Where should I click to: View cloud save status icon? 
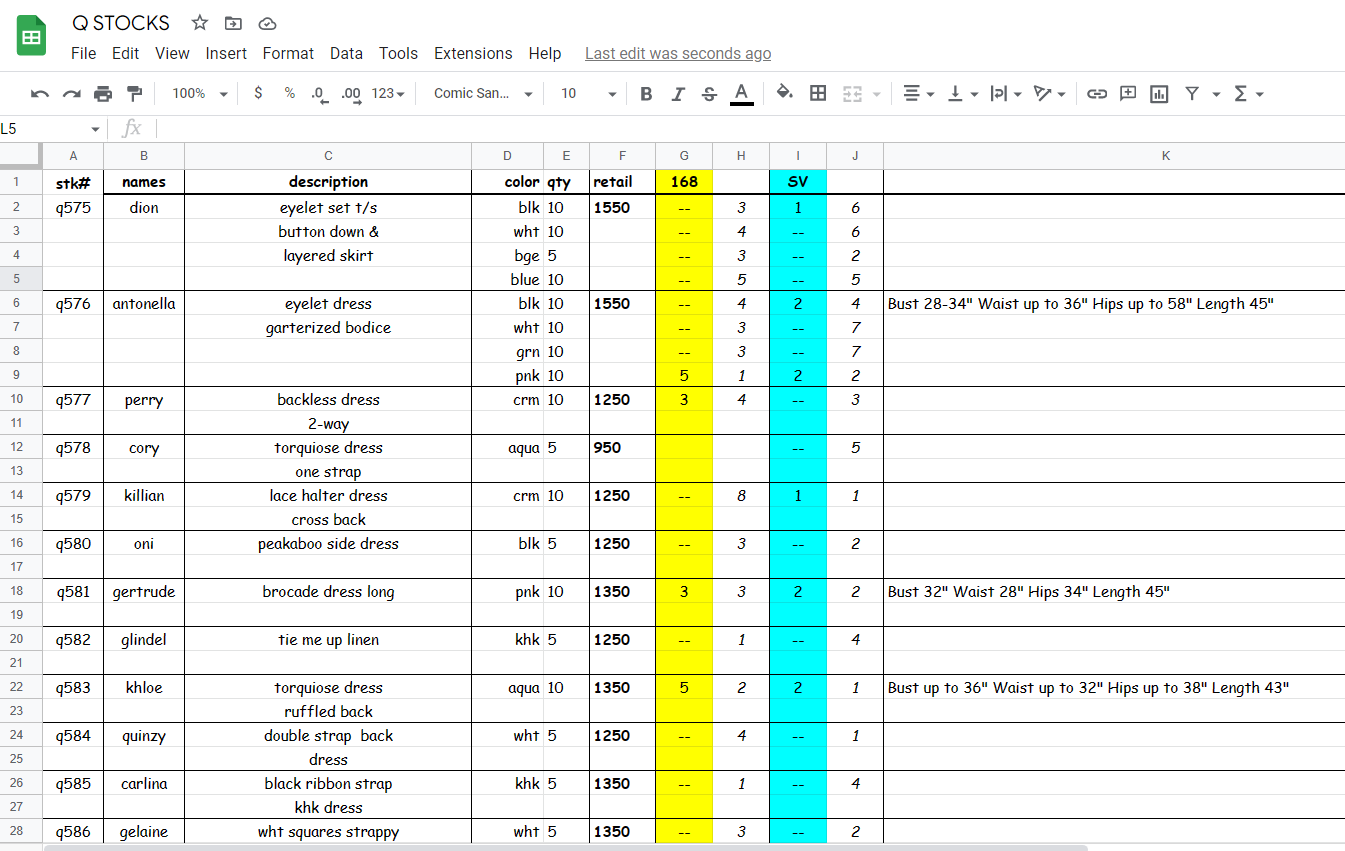coord(267,23)
